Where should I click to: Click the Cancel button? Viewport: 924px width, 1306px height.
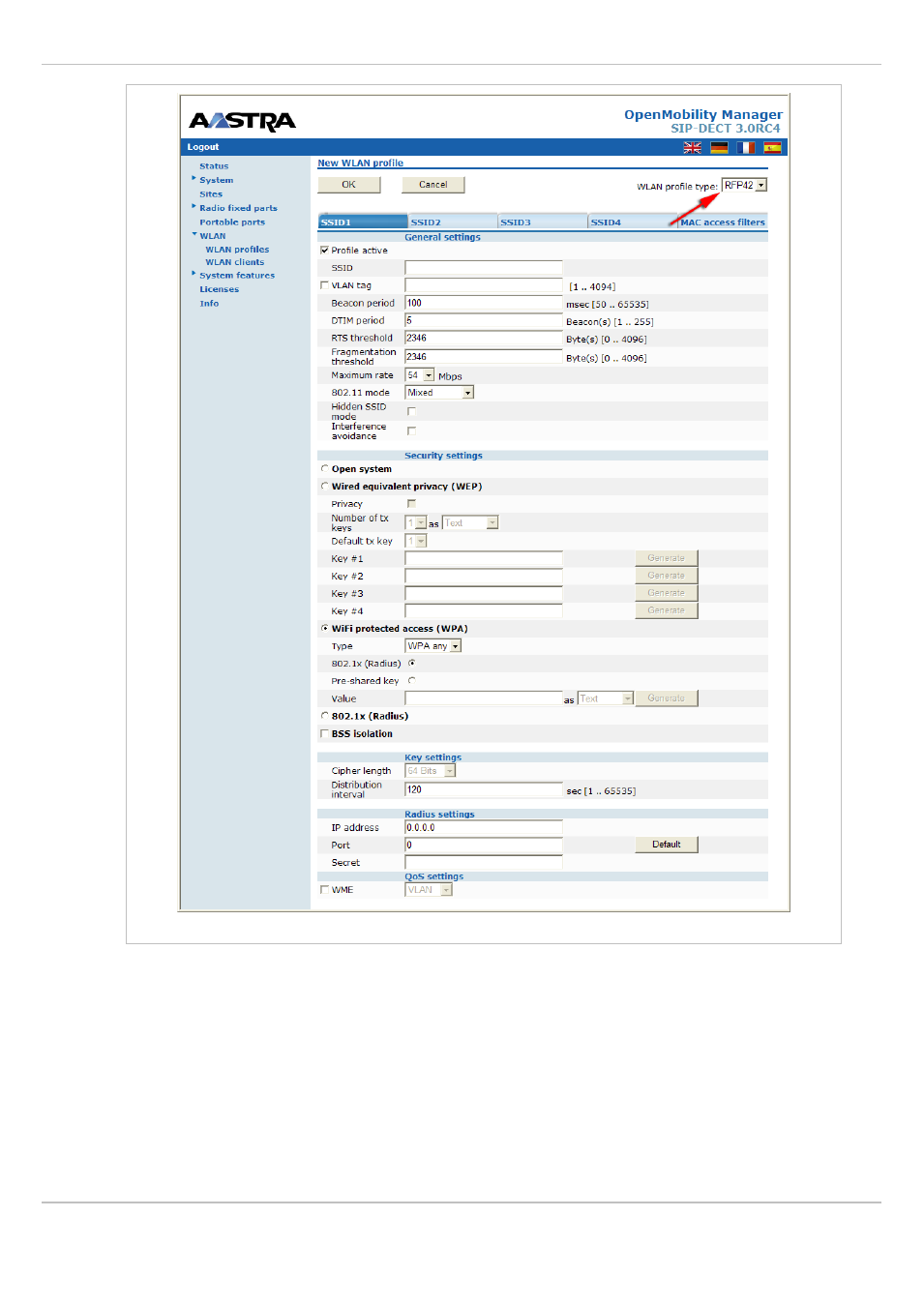433,185
